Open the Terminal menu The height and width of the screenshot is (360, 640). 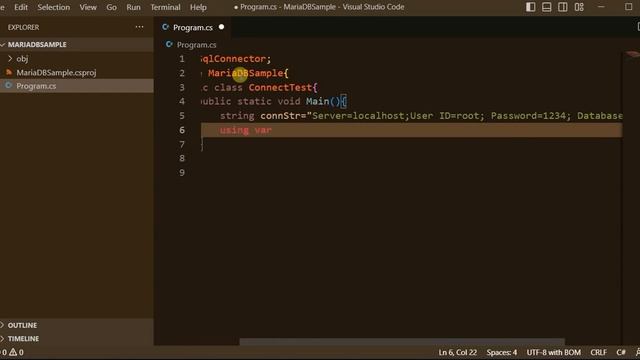165,7
